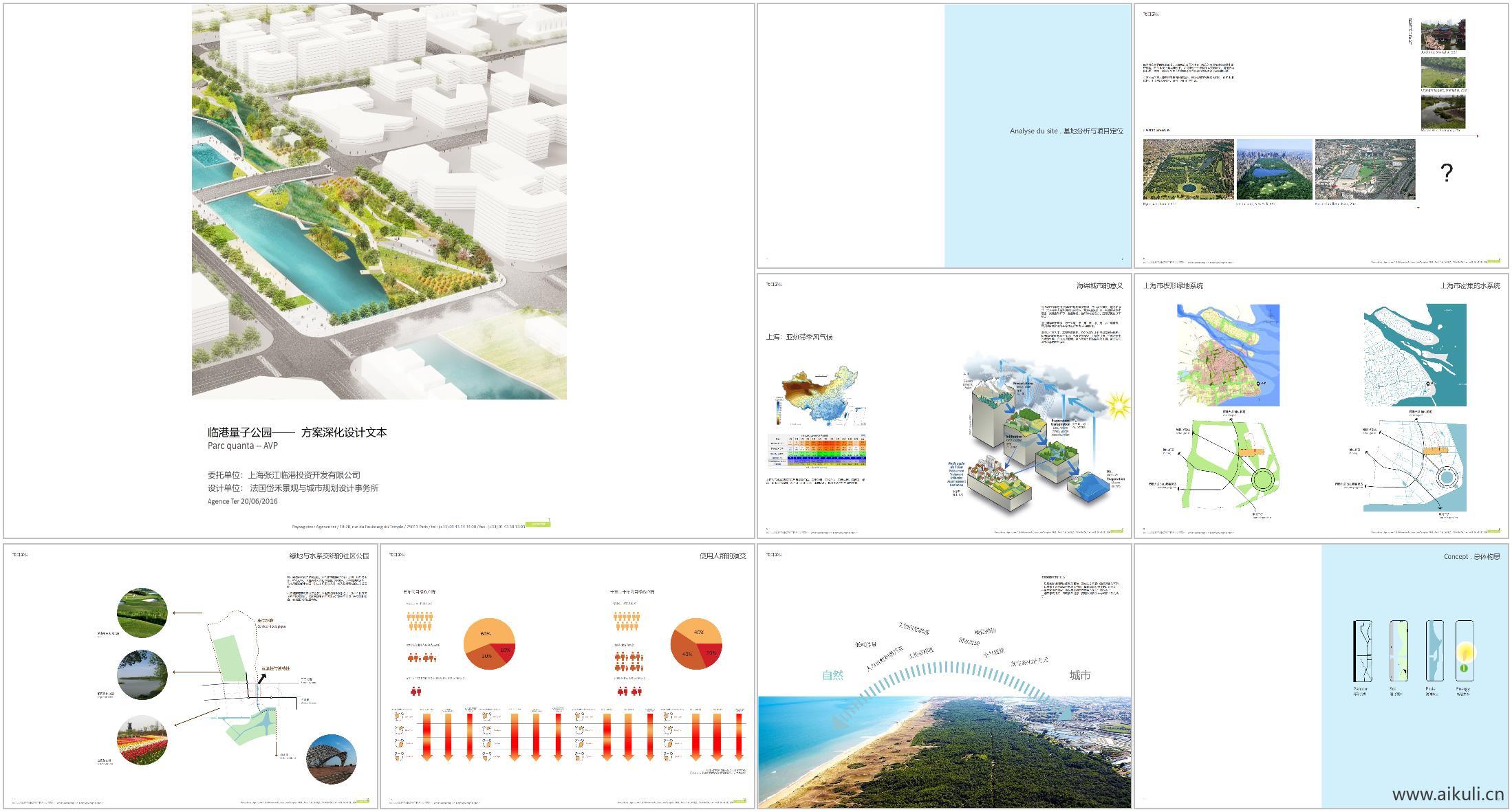Open the golf course circular photo
The width and height of the screenshot is (1512, 812).
pos(143,613)
